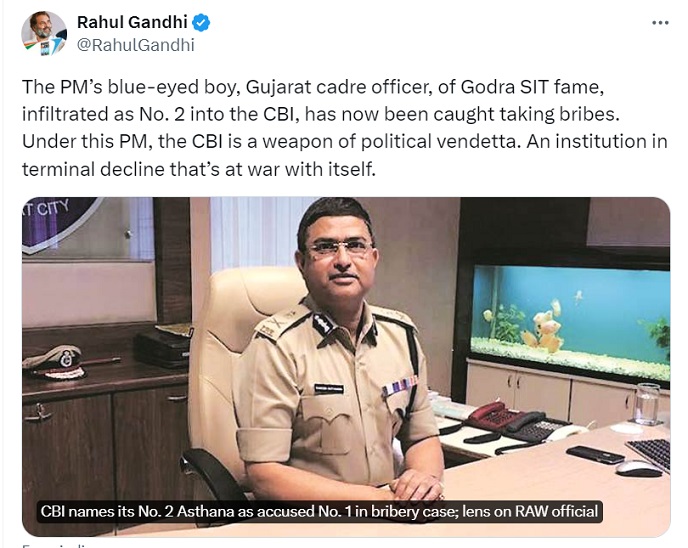Click the glass of water near the aquarium
The width and height of the screenshot is (688, 548).
click(x=647, y=403)
